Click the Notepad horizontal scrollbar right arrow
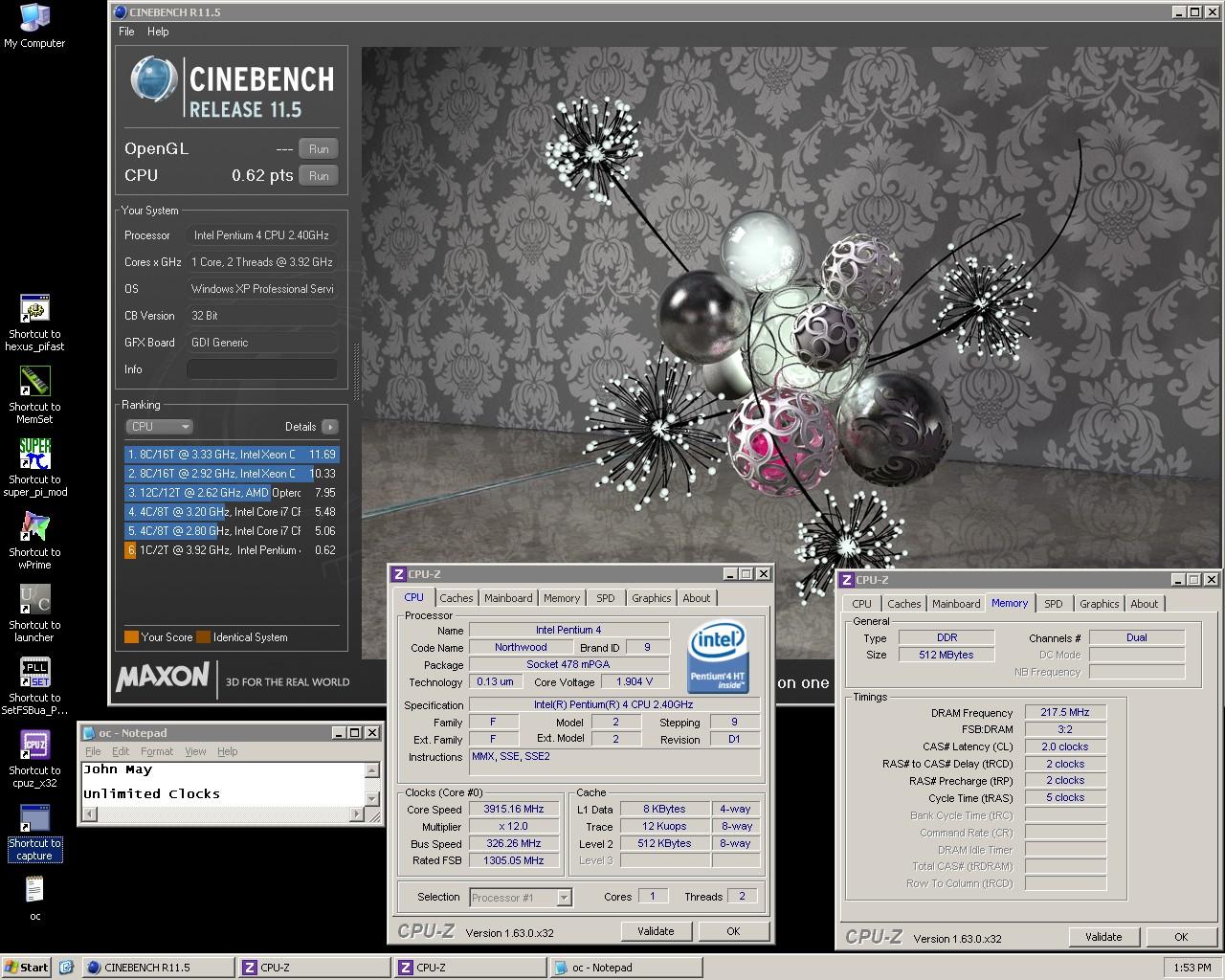This screenshot has height=980, width=1225. [x=357, y=814]
